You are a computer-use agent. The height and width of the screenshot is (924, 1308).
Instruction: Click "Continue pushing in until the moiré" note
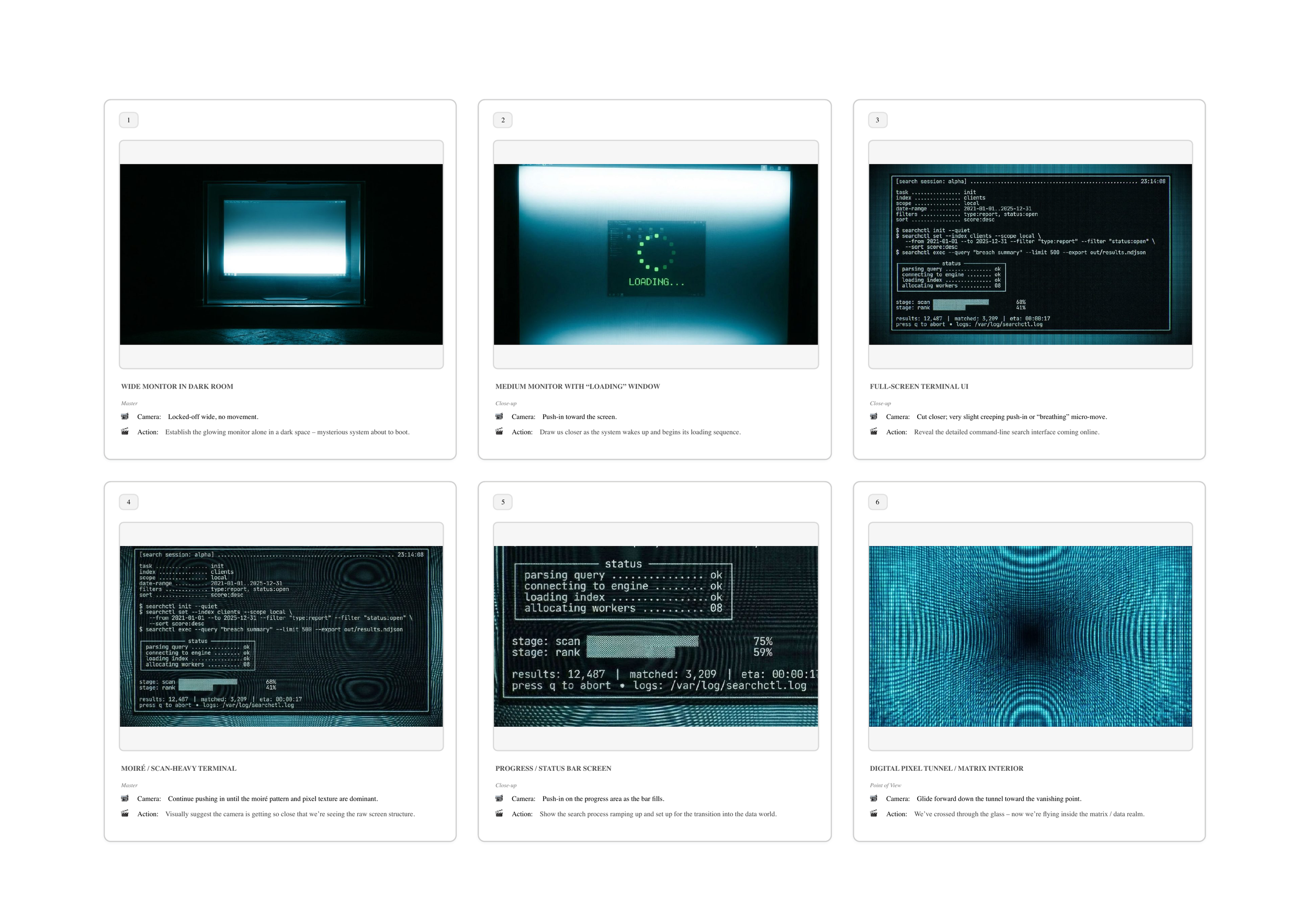(x=273, y=798)
